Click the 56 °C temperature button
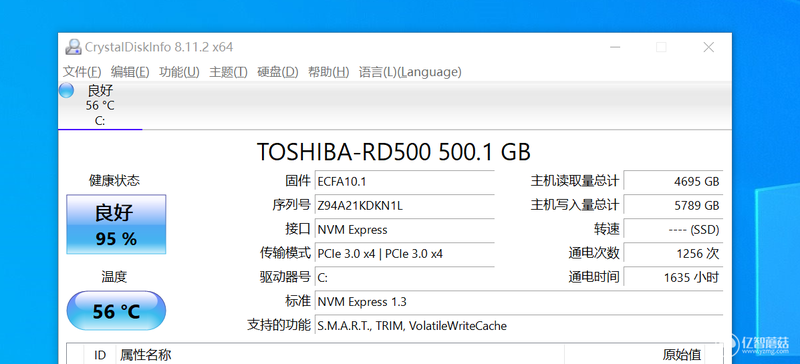This screenshot has width=800, height=364. coord(116,310)
